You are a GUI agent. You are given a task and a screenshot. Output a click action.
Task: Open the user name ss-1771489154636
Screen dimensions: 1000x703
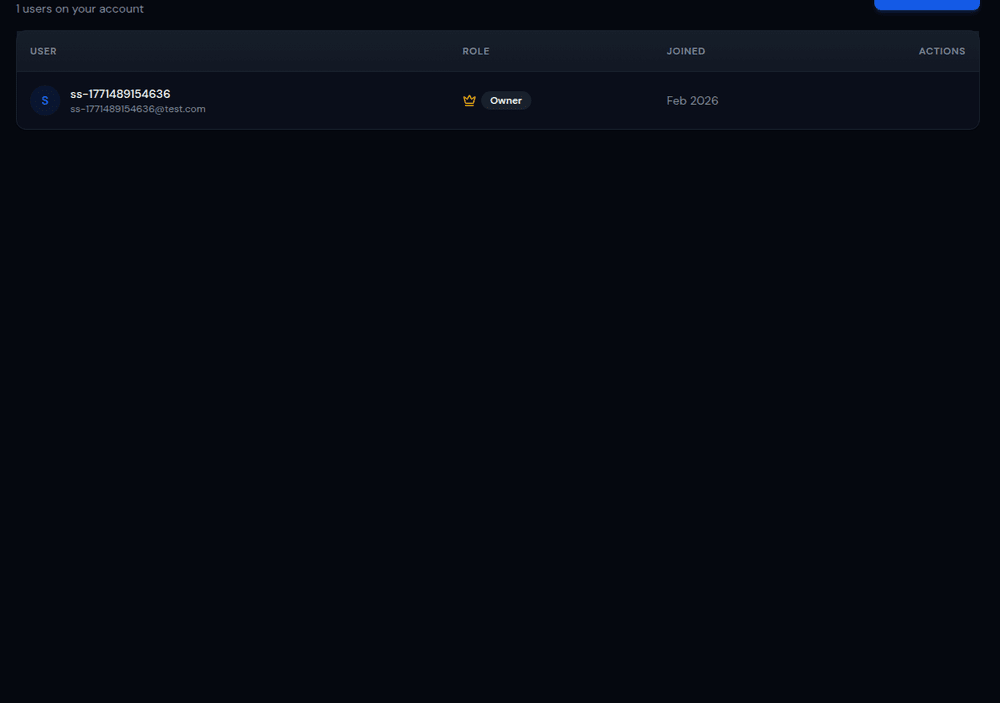pyautogui.click(x=120, y=94)
